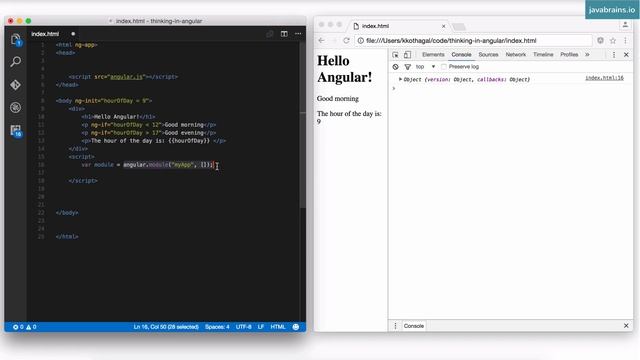Go forward in Chrome browser
640x360 pixels.
click(334, 40)
